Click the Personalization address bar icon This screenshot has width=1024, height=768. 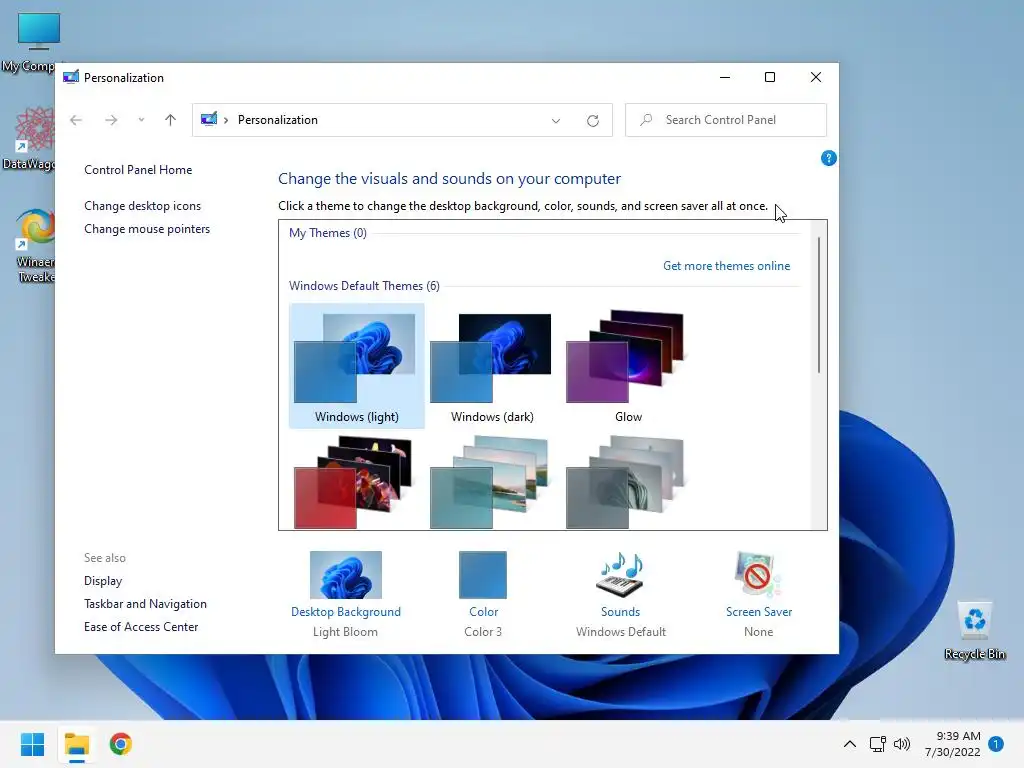(x=209, y=120)
